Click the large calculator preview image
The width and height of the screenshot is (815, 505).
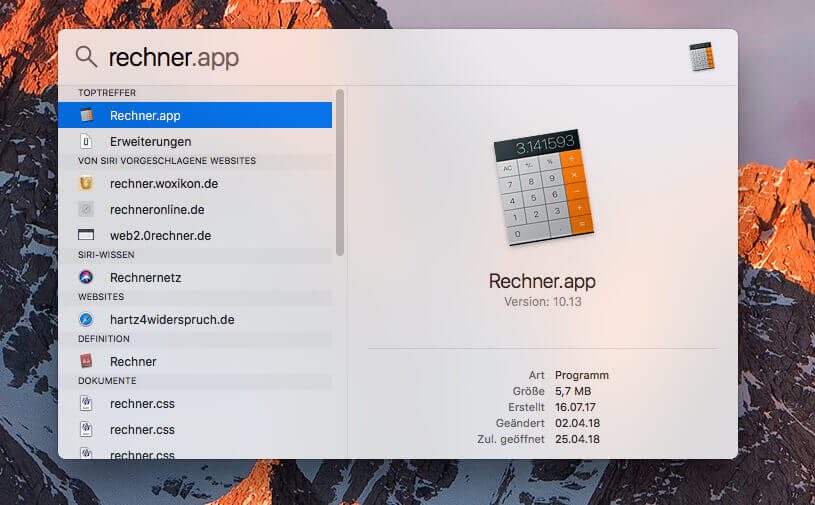tap(543, 187)
